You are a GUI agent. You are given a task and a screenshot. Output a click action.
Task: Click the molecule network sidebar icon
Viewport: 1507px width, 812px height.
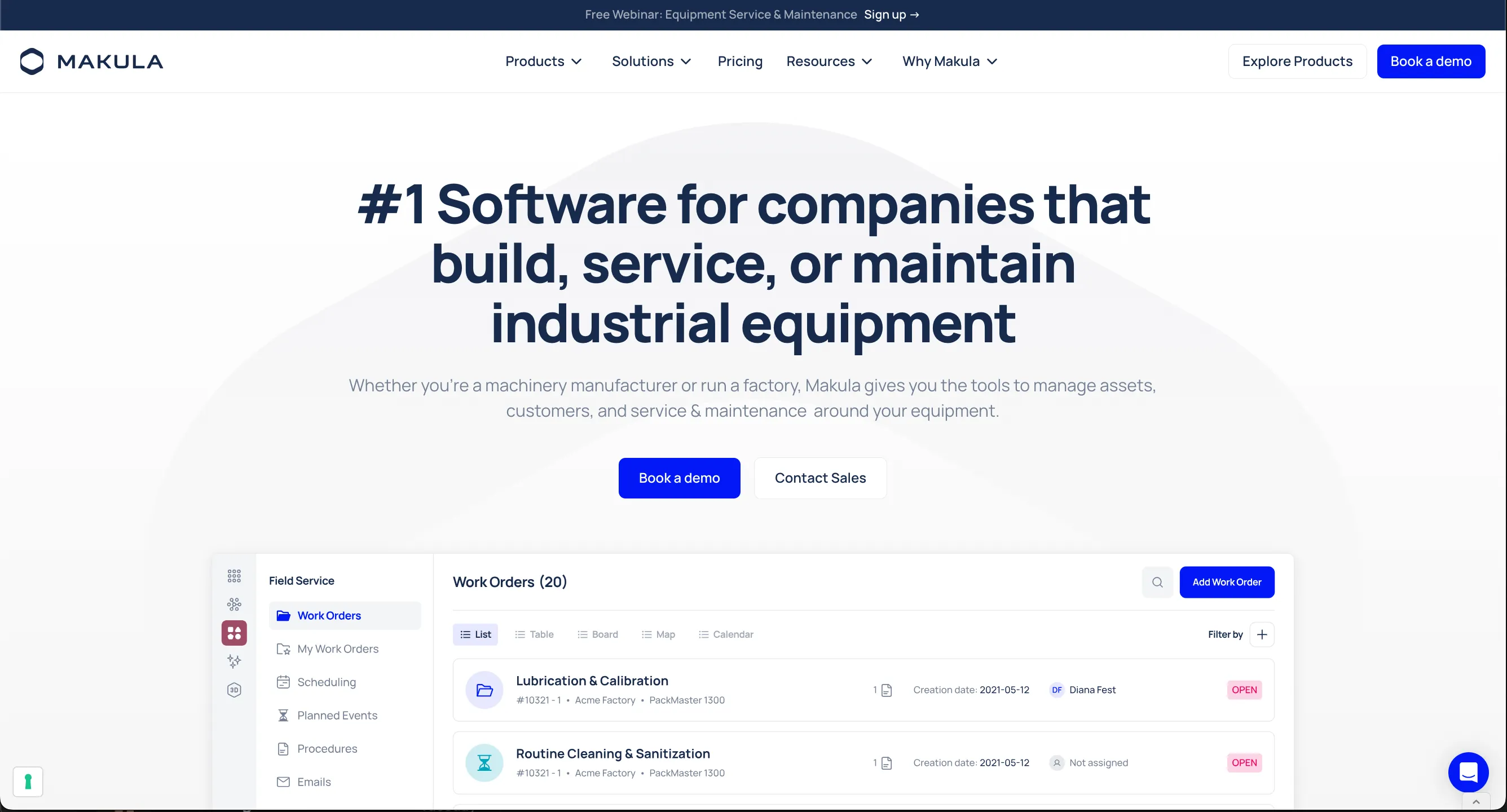(234, 604)
